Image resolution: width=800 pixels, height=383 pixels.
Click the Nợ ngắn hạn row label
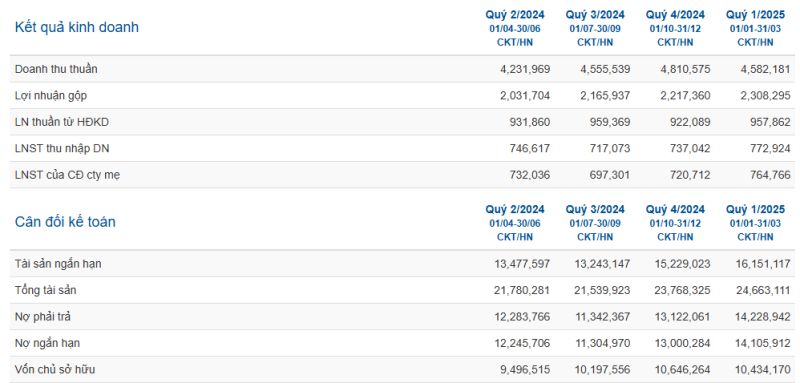pyautogui.click(x=47, y=343)
